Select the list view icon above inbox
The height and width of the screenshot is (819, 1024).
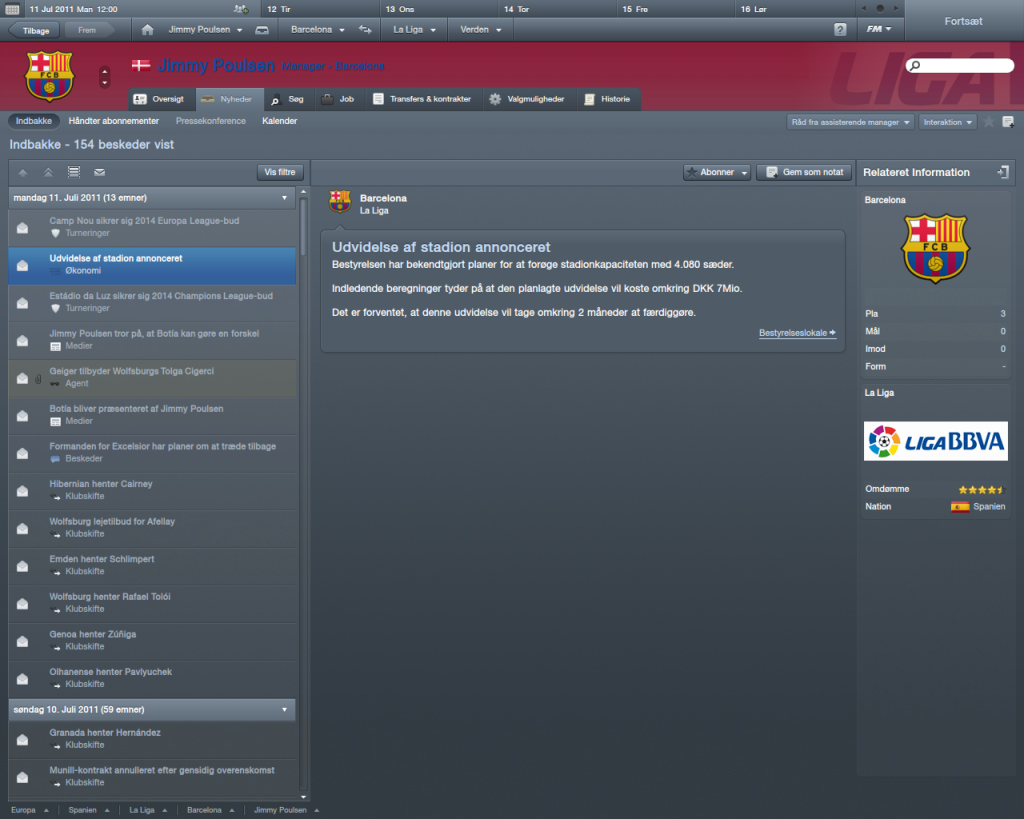74,172
